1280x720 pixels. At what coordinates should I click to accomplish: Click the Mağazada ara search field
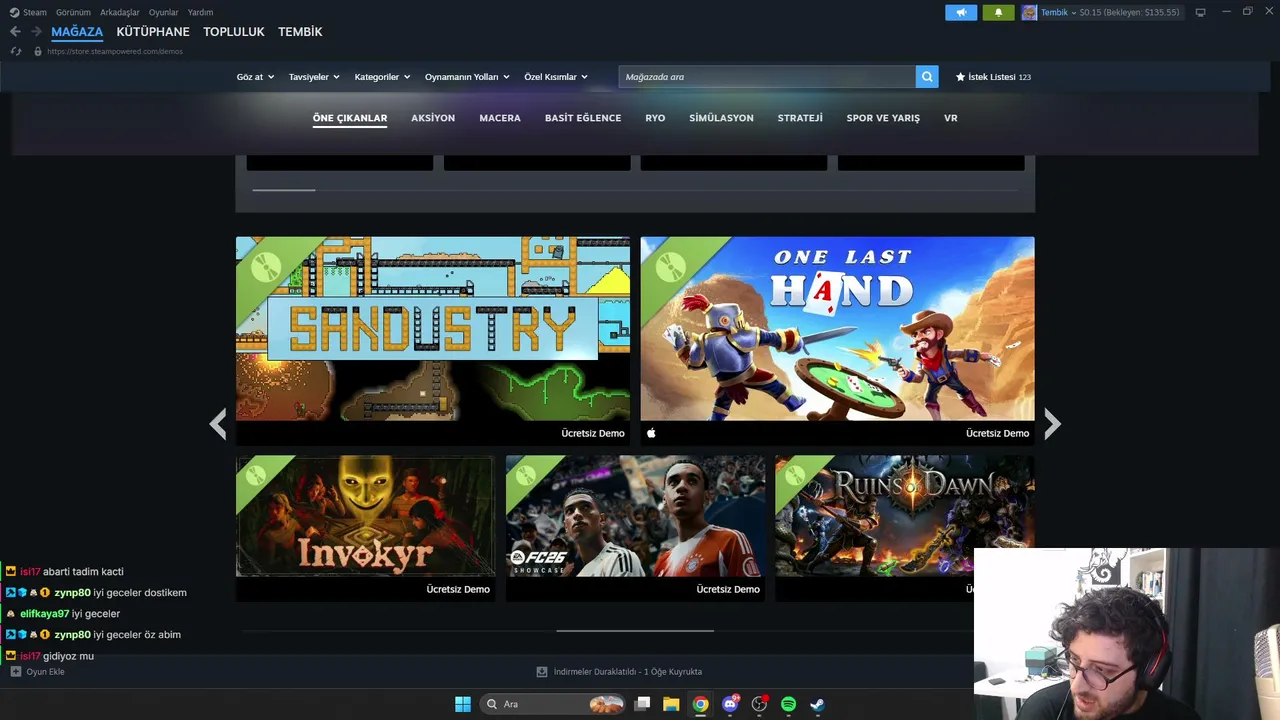click(767, 77)
